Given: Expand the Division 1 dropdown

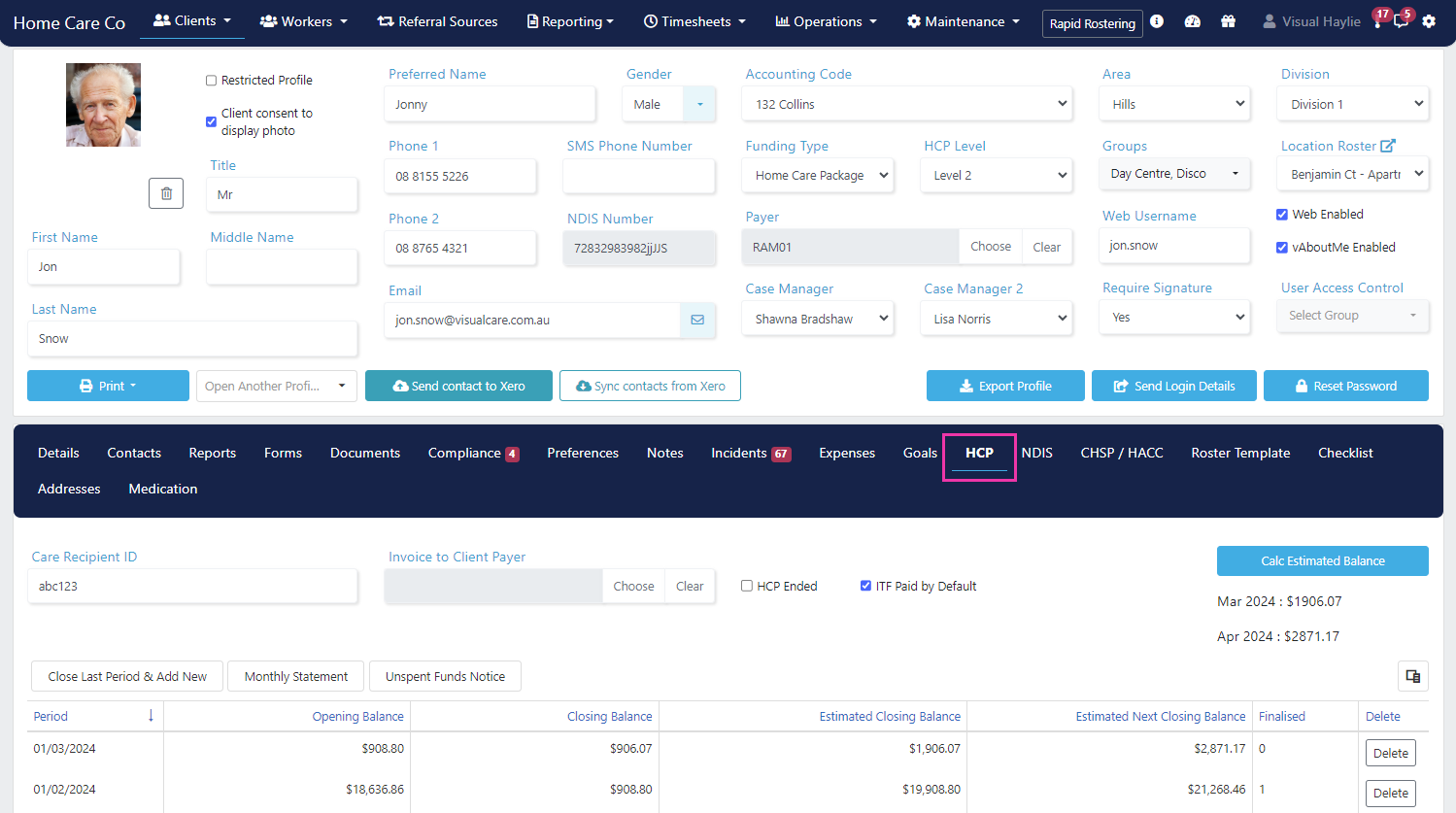Looking at the screenshot, I should click(1353, 104).
